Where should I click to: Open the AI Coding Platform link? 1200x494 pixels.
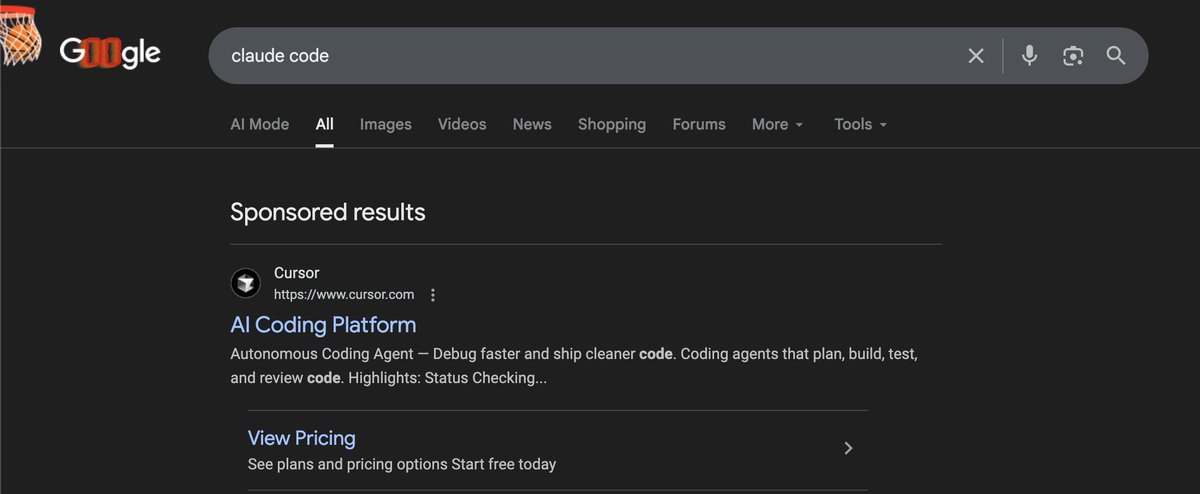[323, 325]
